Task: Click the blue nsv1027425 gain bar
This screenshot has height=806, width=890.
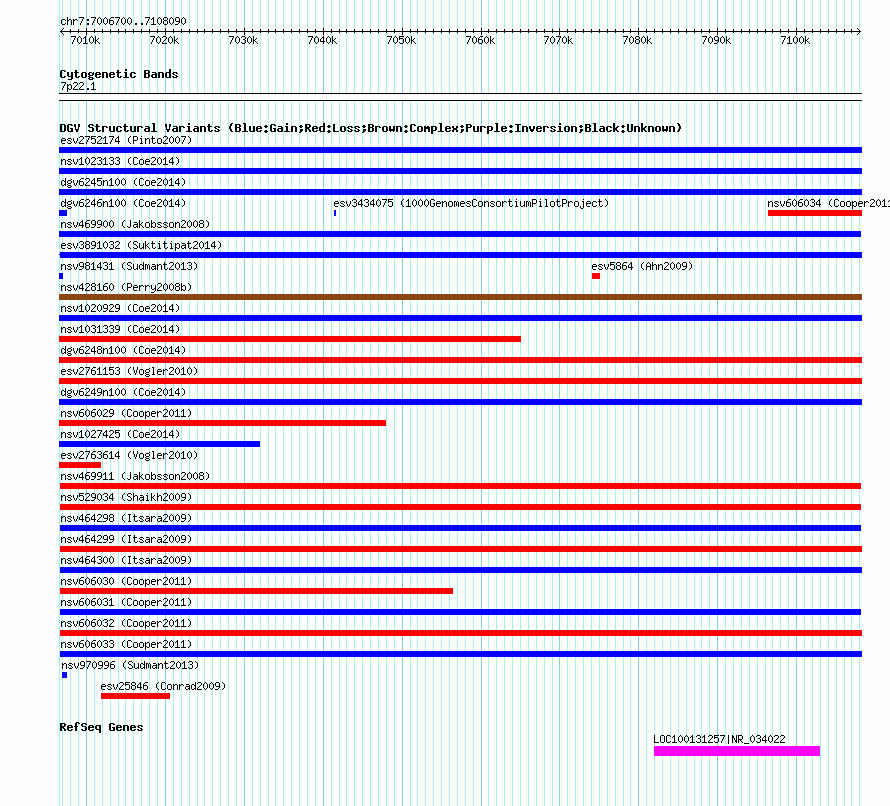Action: [x=159, y=444]
